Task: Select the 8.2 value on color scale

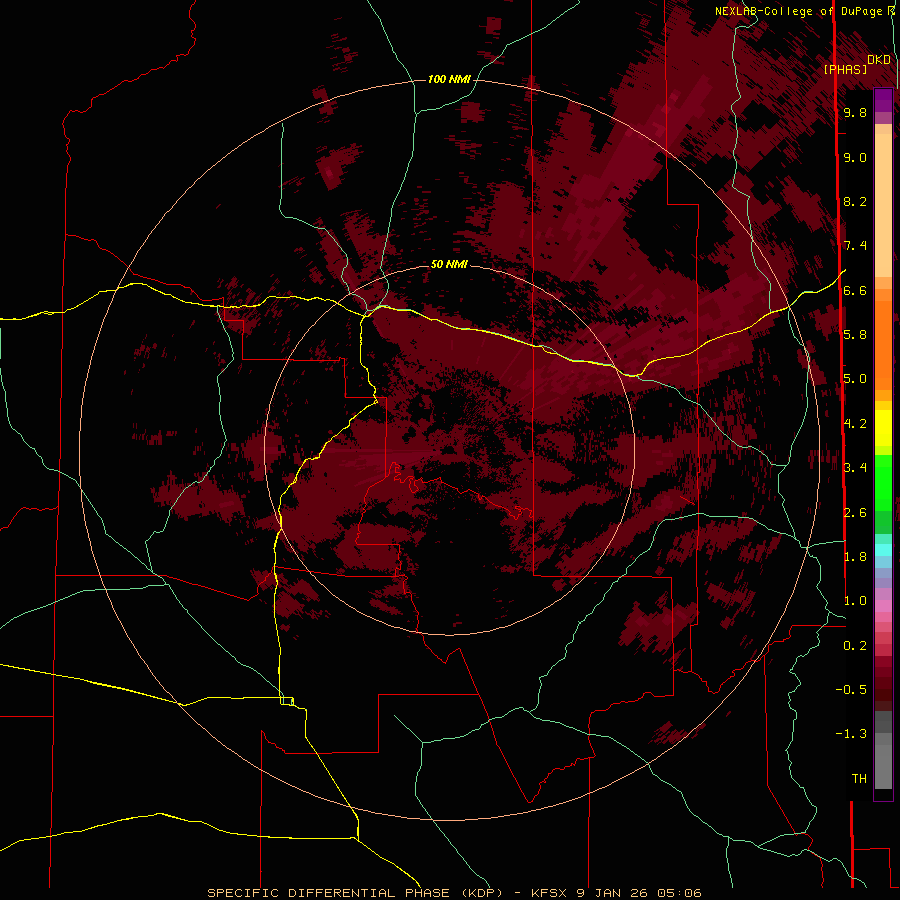Action: [855, 201]
